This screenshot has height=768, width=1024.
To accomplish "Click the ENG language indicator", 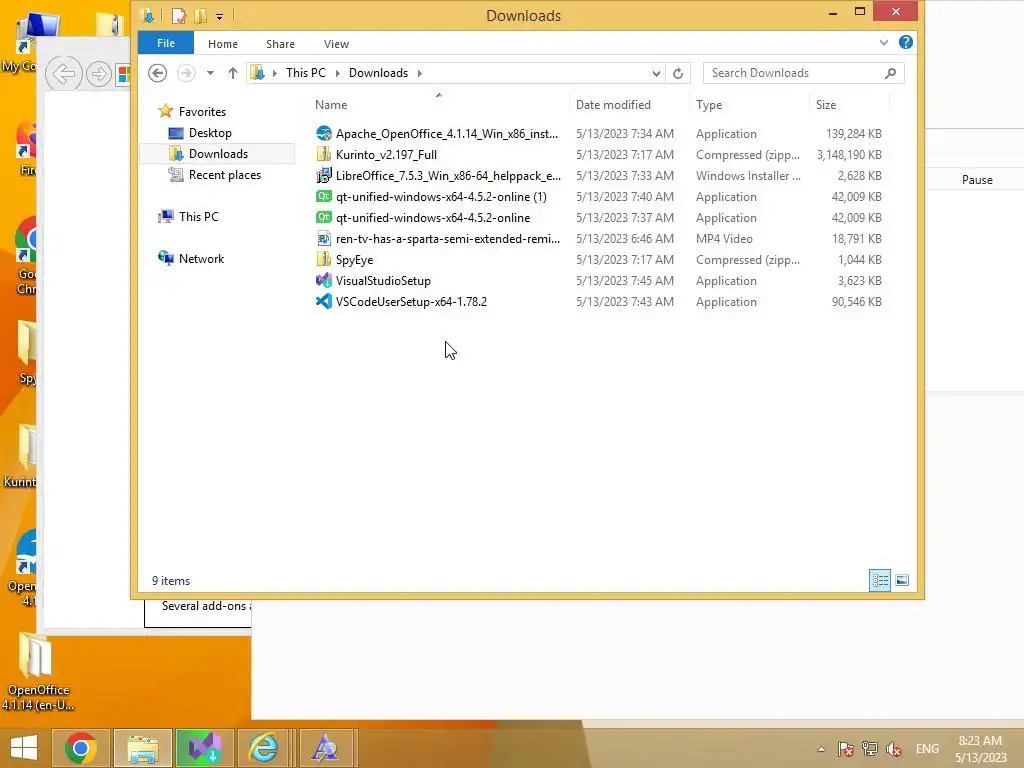I will click(x=927, y=749).
